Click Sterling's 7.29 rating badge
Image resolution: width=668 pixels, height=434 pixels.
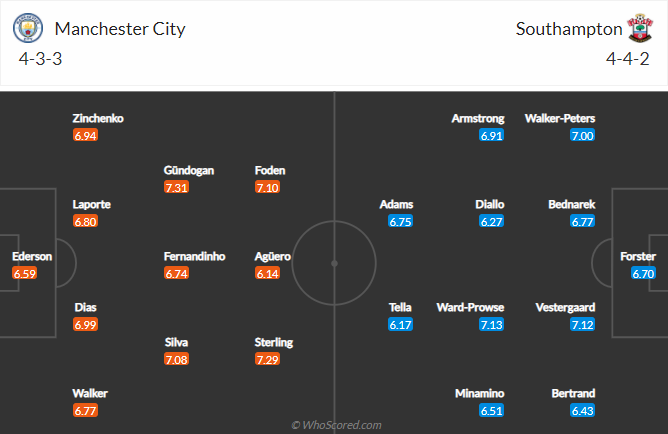coord(268,359)
